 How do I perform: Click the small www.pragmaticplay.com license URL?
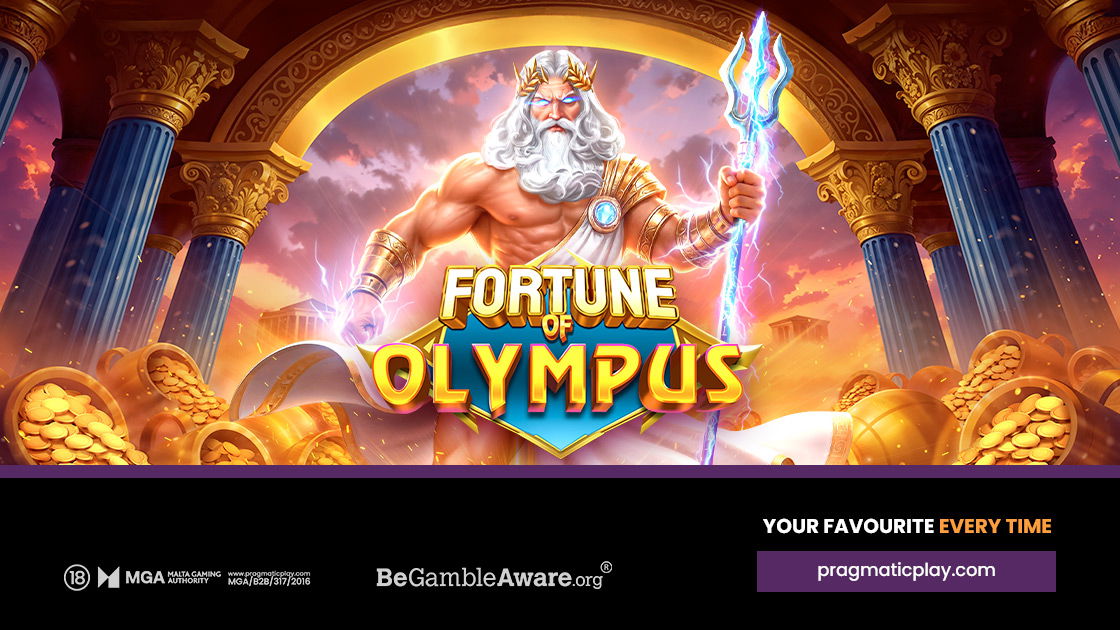(269, 573)
